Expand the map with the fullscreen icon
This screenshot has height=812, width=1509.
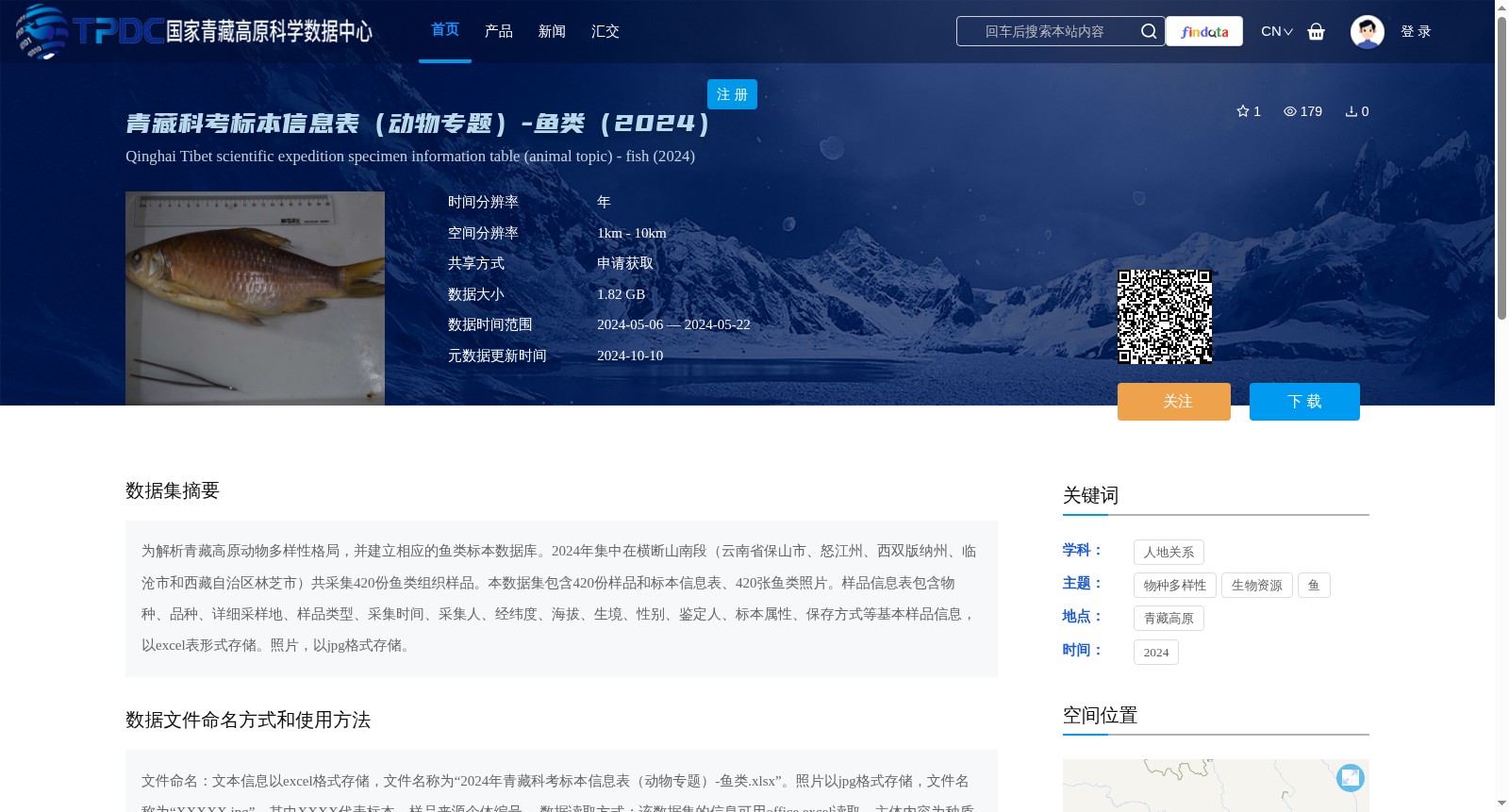point(1351,777)
